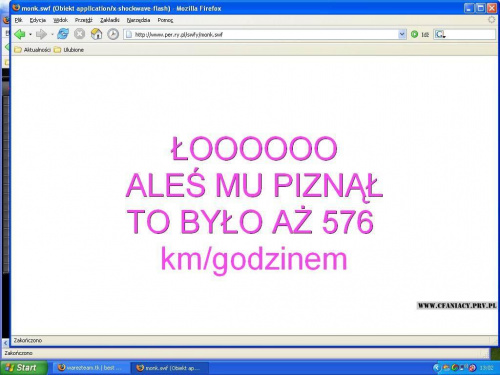Close the Firefox window
500x375 pixels.
492,8
